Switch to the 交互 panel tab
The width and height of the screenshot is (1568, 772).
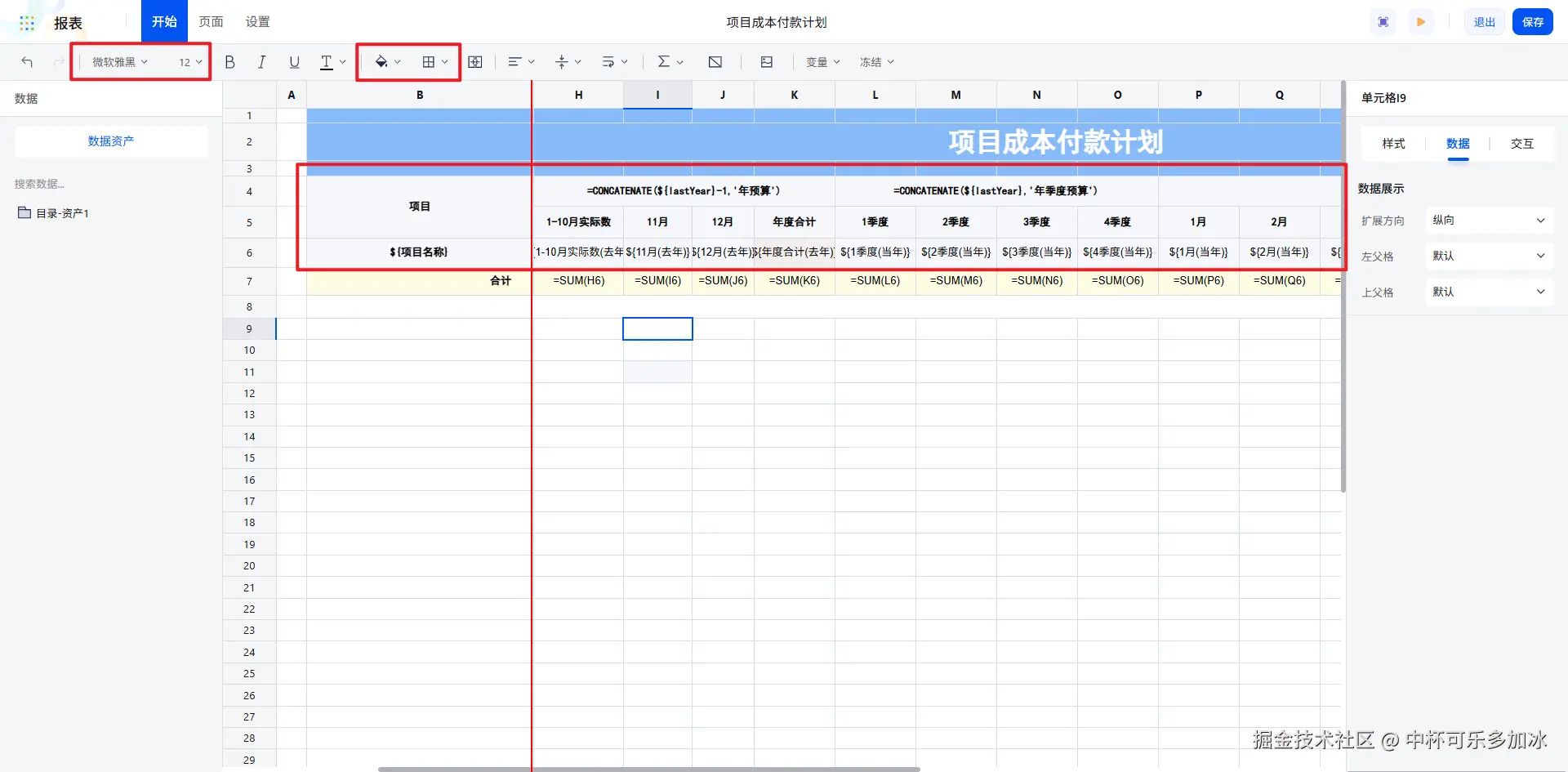tap(1522, 144)
